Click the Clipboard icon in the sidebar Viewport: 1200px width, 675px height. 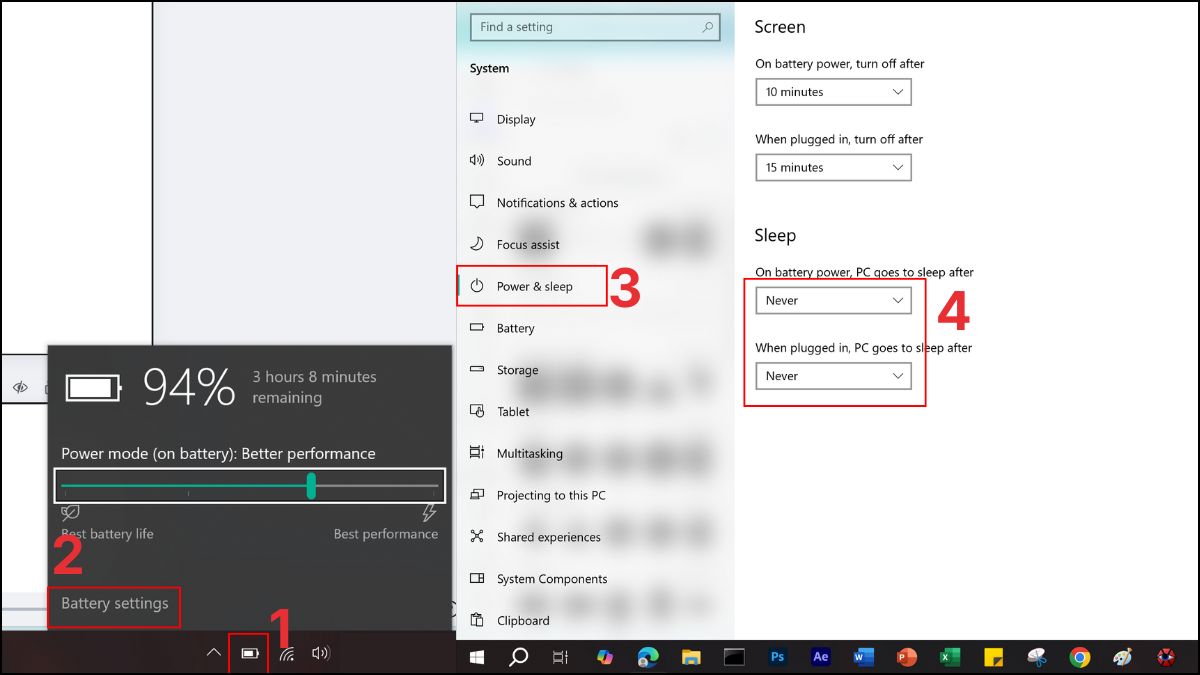click(477, 620)
